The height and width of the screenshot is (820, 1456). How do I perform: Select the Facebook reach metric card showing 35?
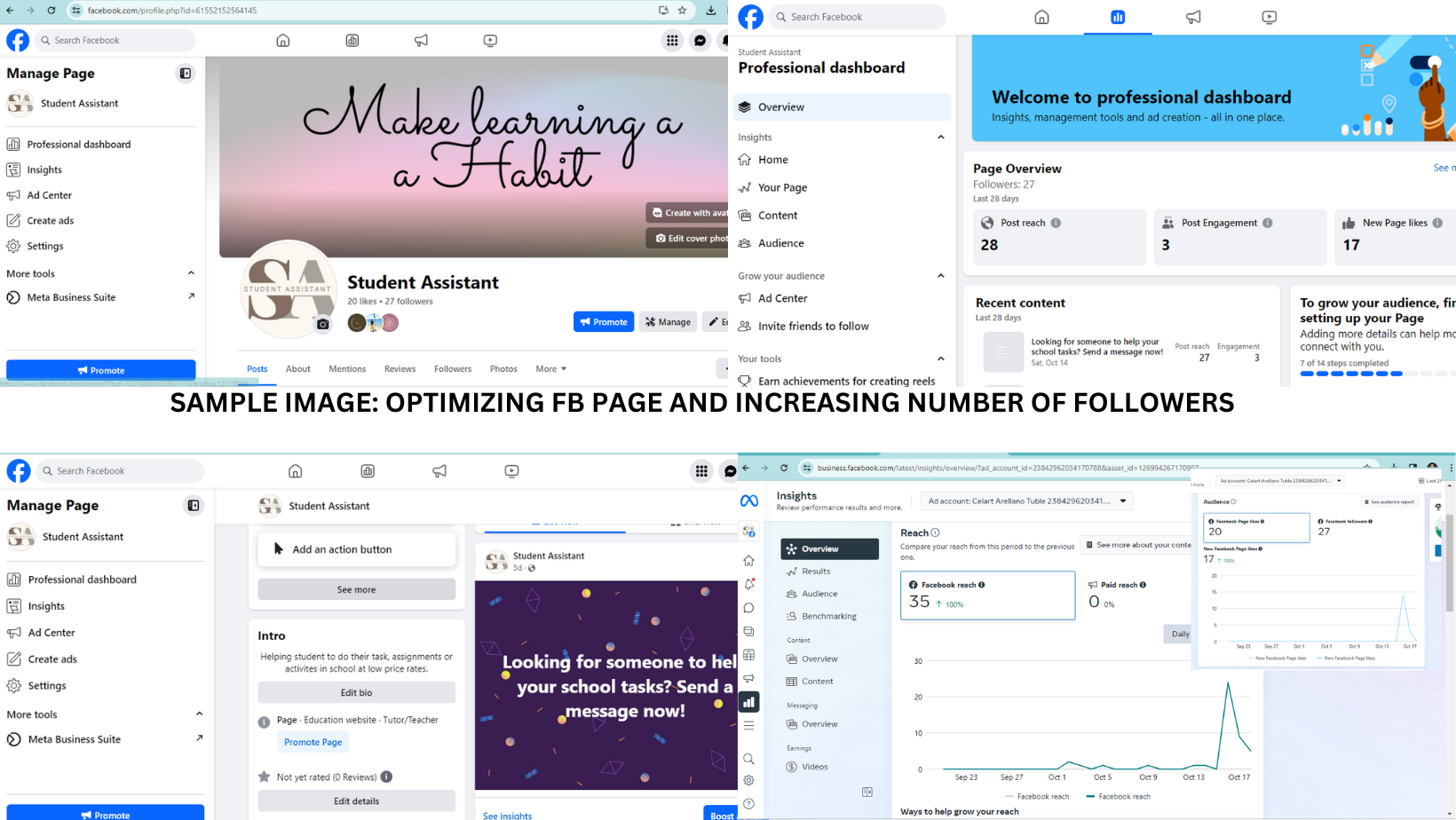tap(987, 595)
